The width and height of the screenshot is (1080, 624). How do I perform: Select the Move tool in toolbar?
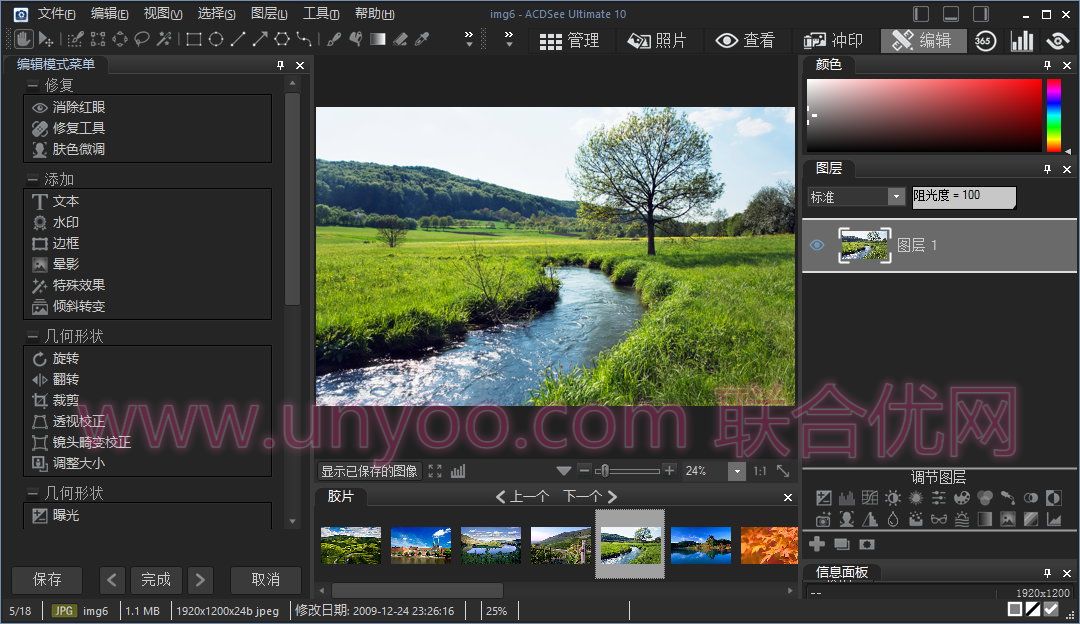pyautogui.click(x=45, y=39)
